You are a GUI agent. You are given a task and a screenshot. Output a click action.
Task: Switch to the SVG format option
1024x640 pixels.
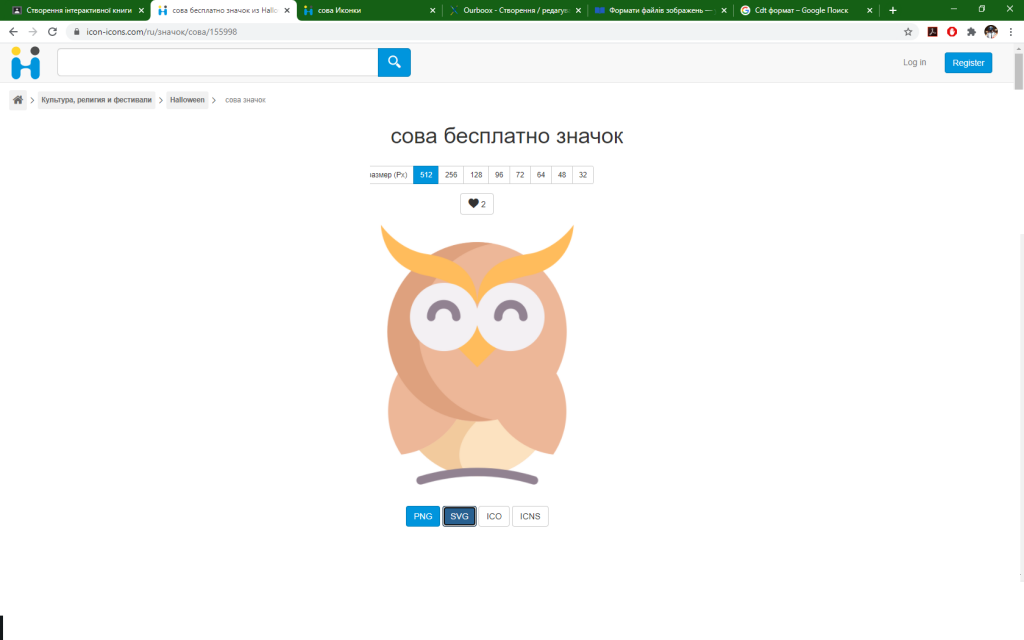click(458, 516)
